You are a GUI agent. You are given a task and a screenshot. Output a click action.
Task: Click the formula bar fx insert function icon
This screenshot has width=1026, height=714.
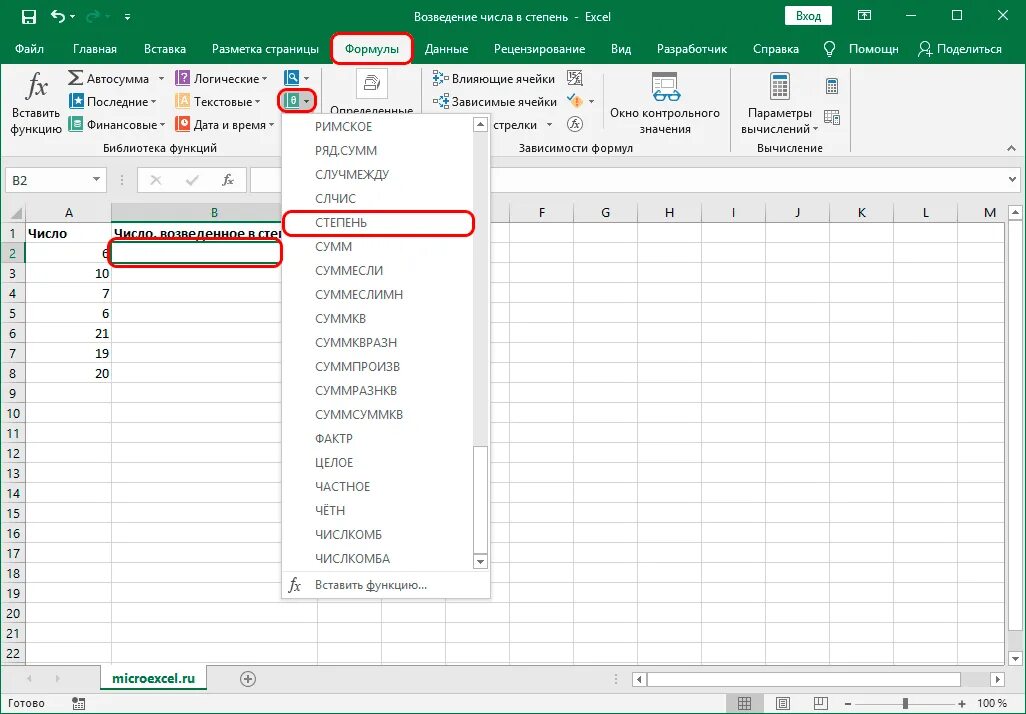click(228, 180)
